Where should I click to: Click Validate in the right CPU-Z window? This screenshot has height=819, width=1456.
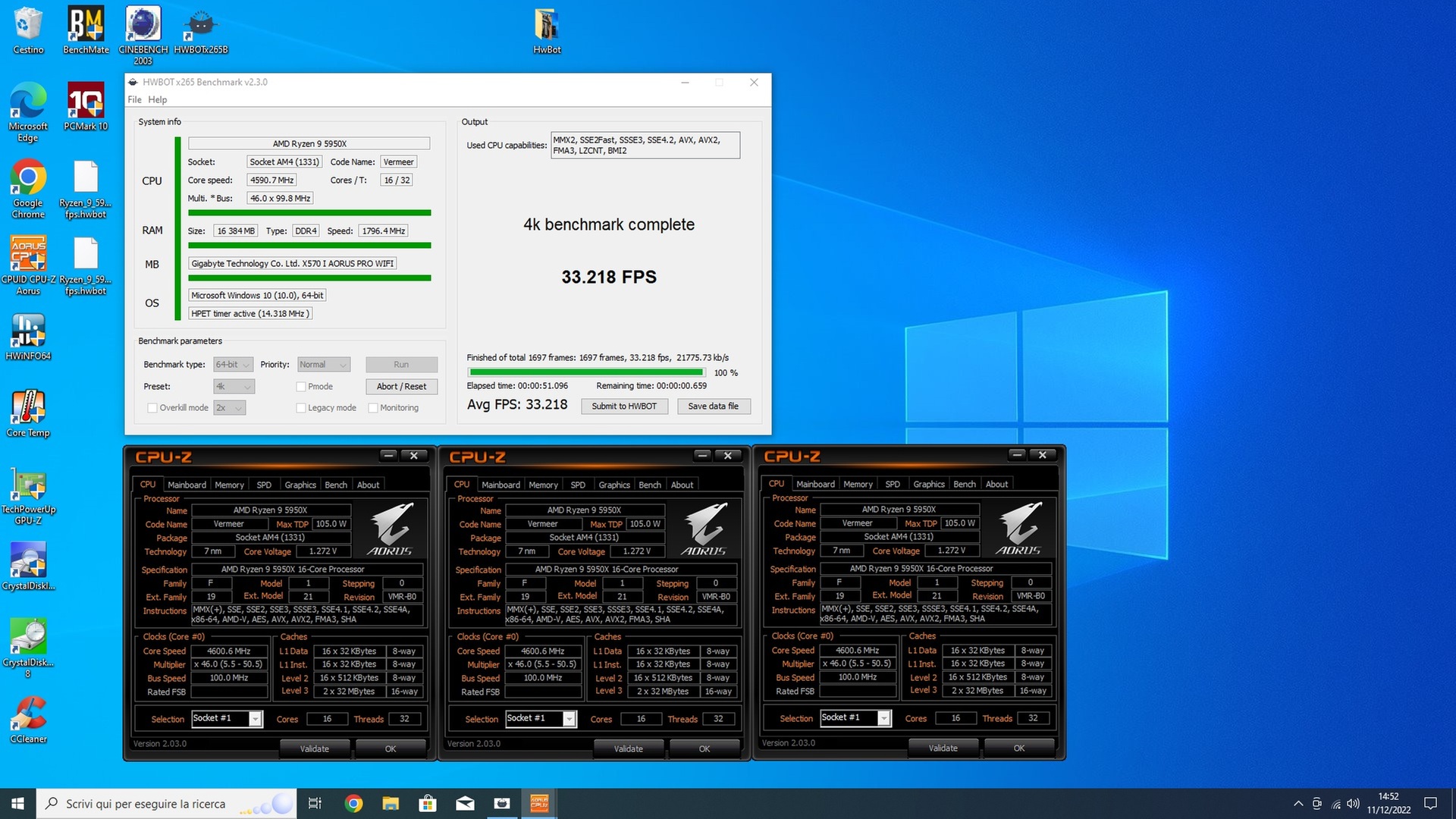tap(943, 748)
